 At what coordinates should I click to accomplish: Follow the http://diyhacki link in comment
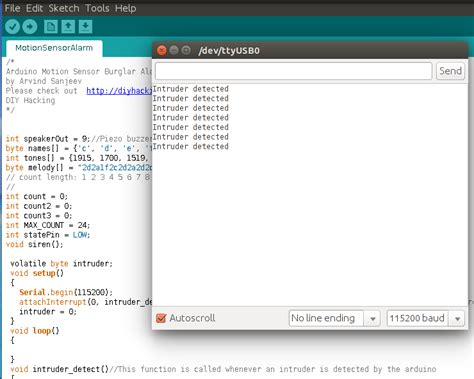tap(119, 91)
